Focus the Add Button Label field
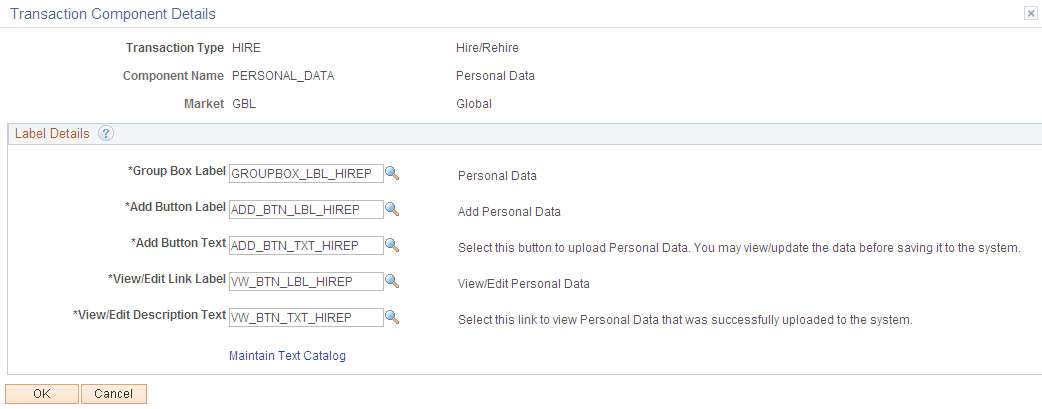The height and width of the screenshot is (409, 1042). coord(306,209)
